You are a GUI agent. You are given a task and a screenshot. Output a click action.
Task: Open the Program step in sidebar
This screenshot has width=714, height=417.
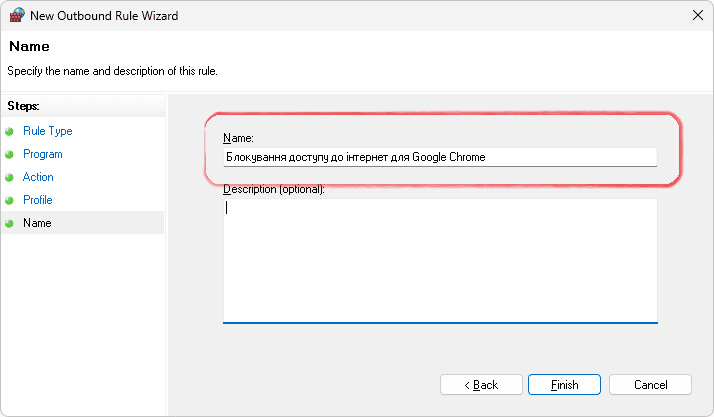tap(42, 154)
